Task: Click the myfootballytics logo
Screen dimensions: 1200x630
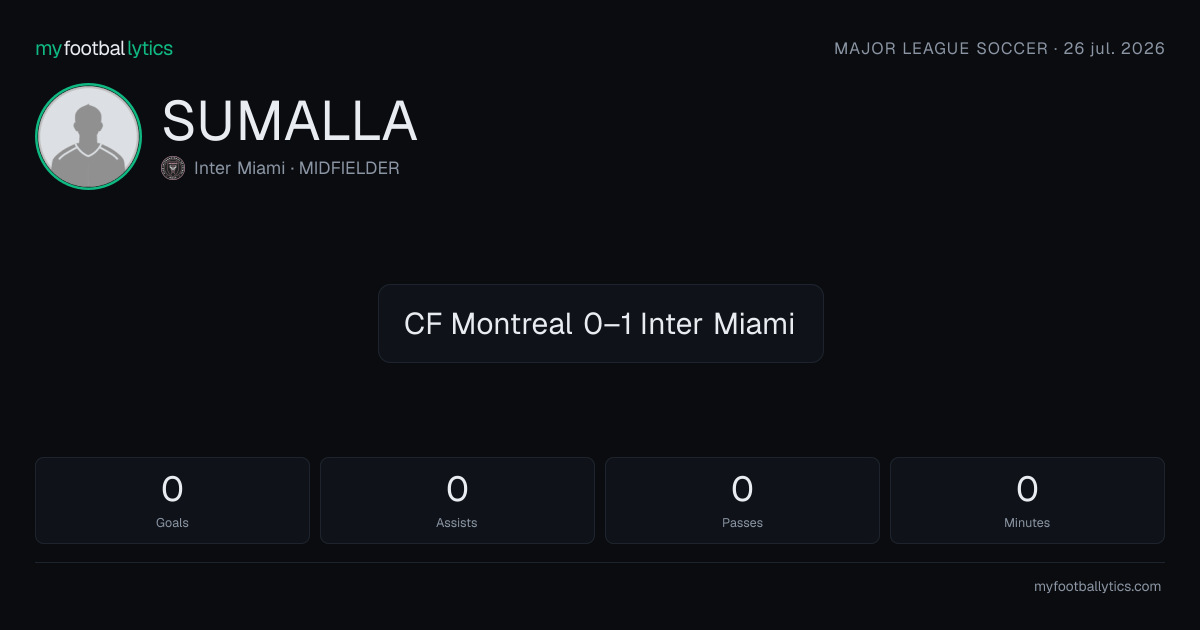Action: 104,48
